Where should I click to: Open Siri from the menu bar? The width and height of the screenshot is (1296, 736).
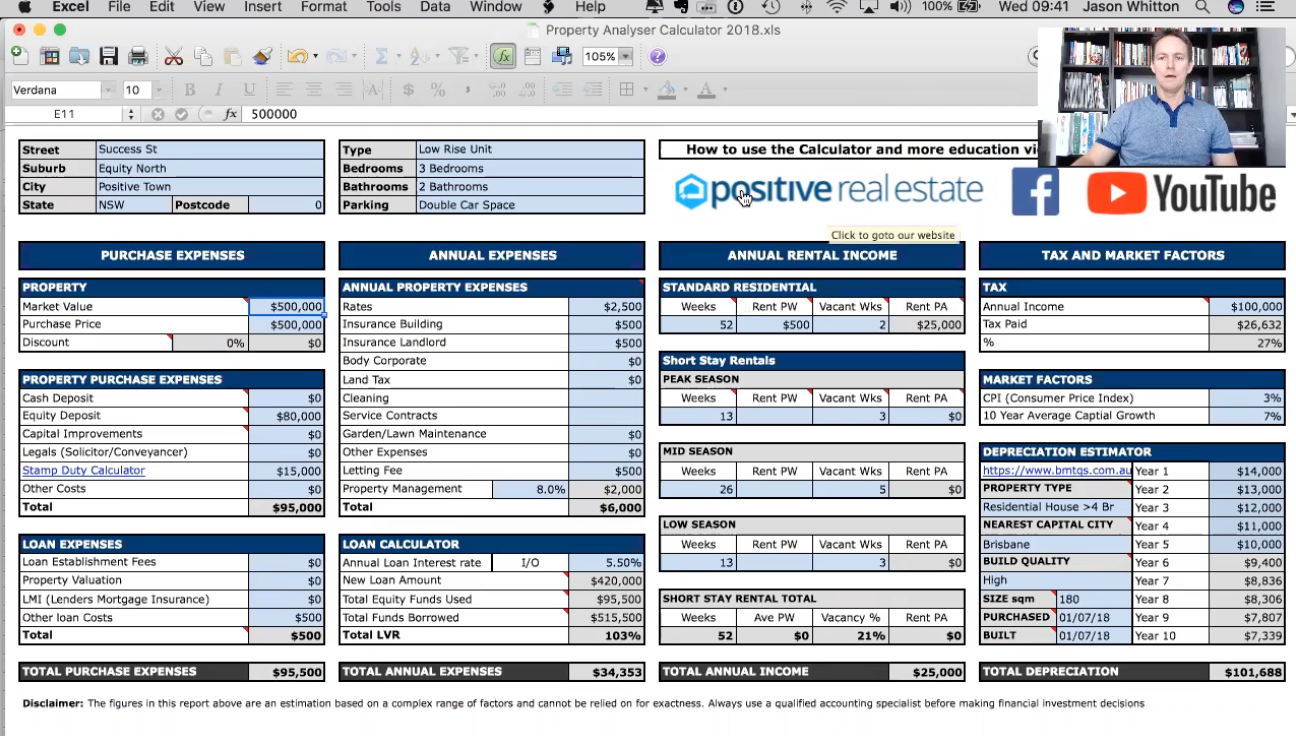click(x=1235, y=7)
